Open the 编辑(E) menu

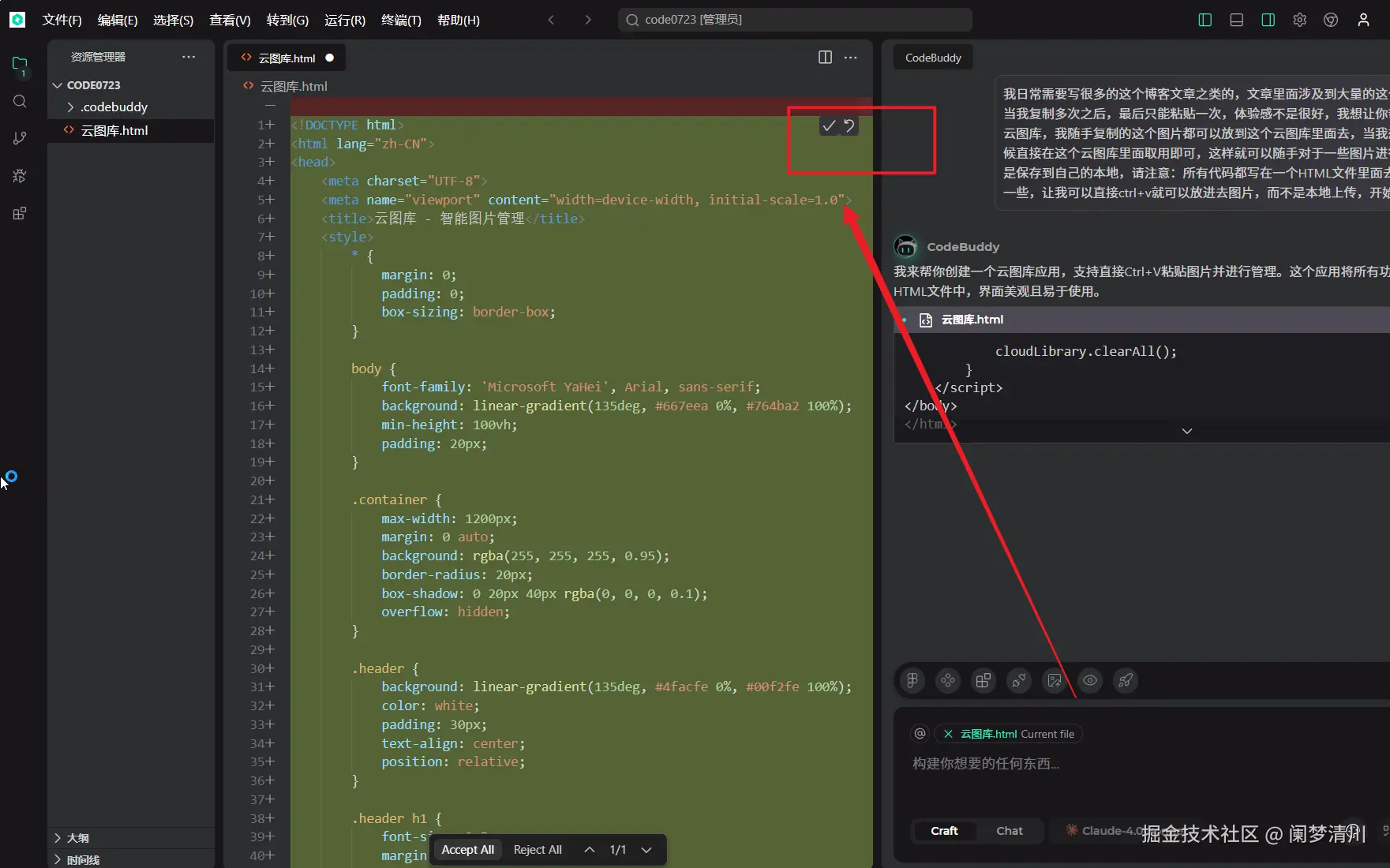[x=118, y=20]
